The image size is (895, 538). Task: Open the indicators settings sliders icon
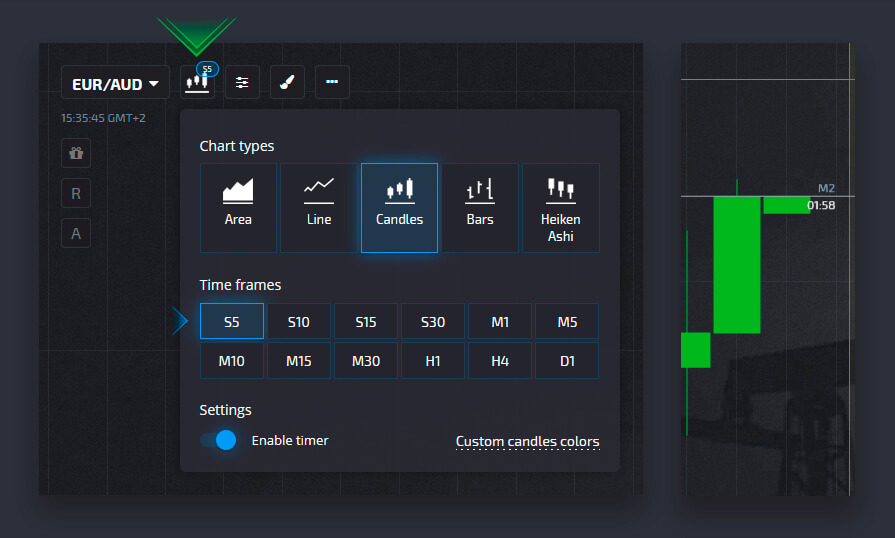tap(242, 82)
